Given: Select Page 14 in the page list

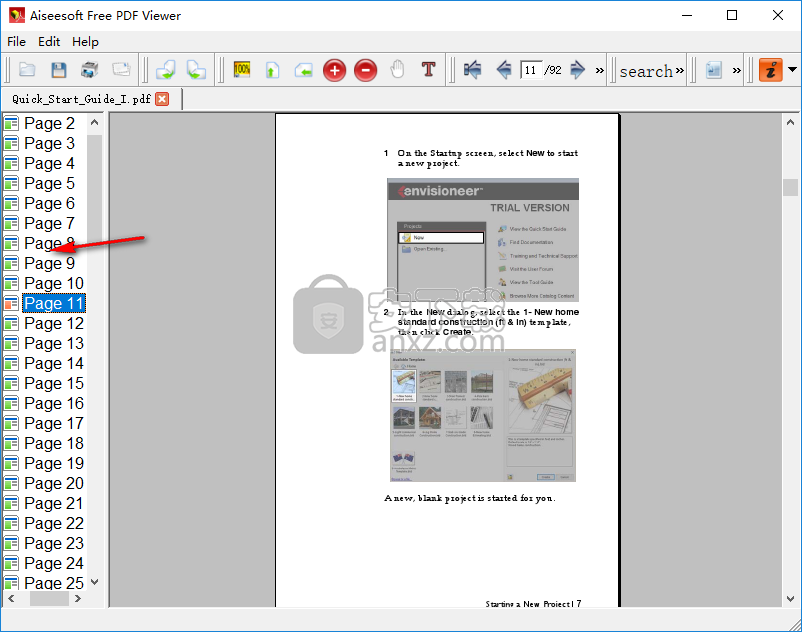Looking at the screenshot, I should (54, 363).
